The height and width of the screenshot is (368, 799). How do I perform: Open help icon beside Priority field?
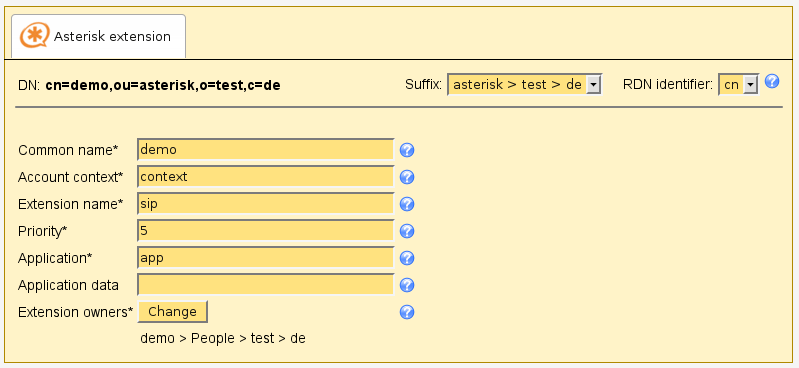click(x=407, y=231)
